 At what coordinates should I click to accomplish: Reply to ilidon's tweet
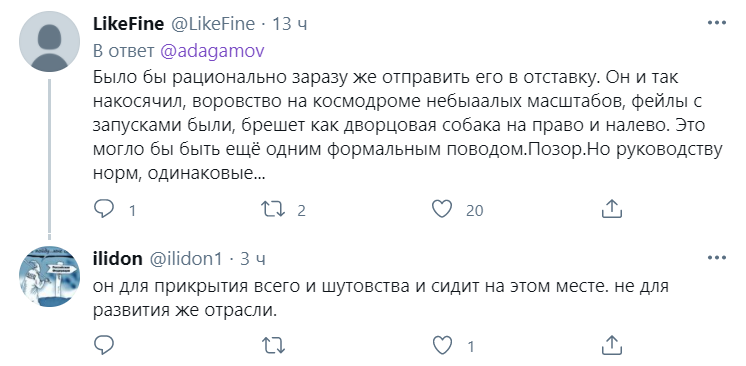click(104, 345)
